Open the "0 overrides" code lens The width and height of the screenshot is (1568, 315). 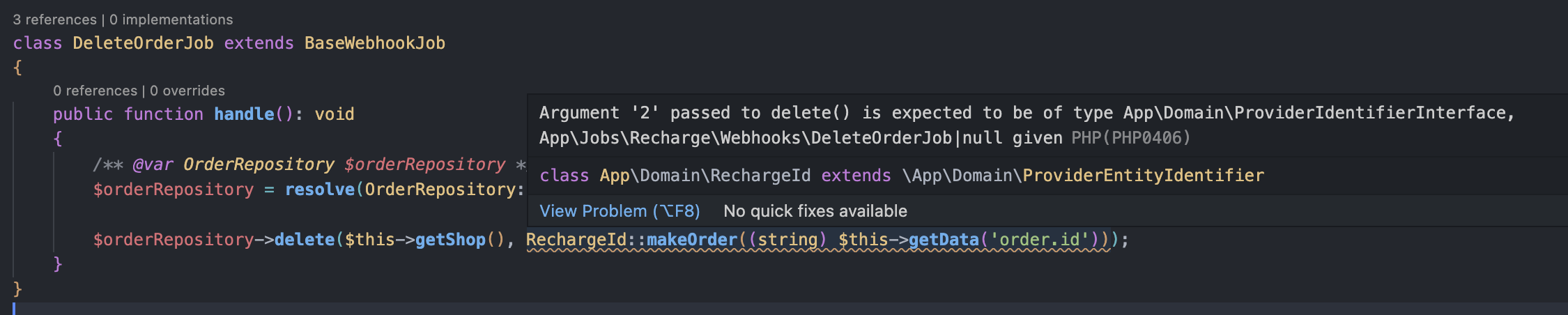pyautogui.click(x=187, y=91)
